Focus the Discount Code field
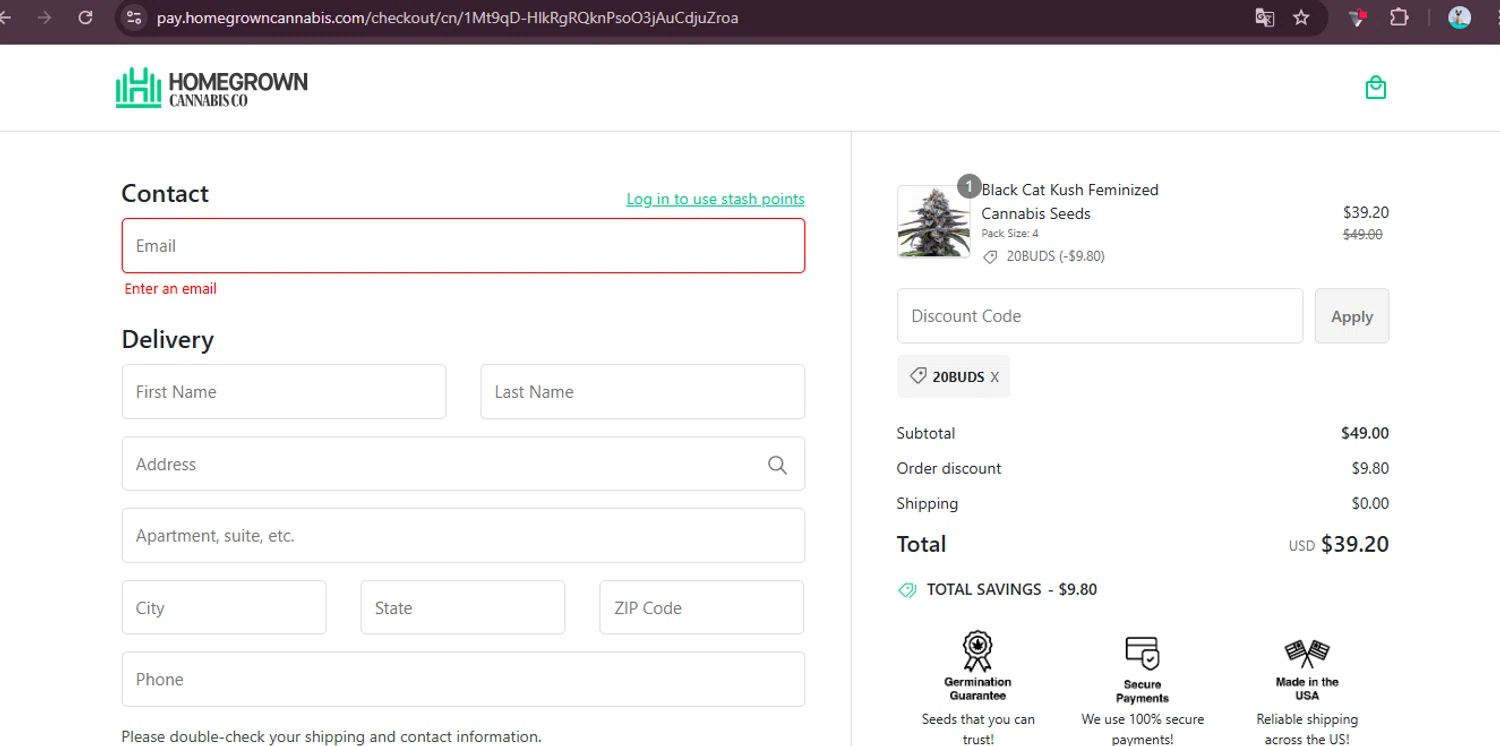This screenshot has height=746, width=1500. [1100, 316]
